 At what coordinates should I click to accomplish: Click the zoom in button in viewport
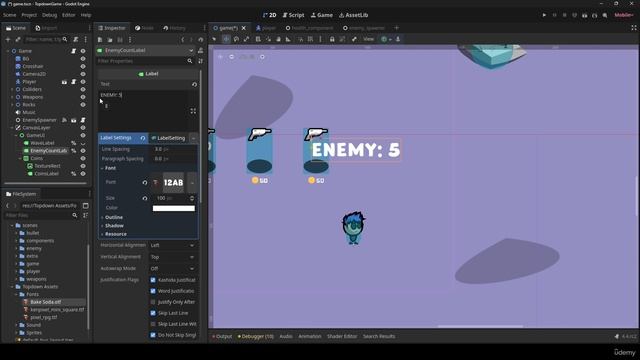(x=262, y=57)
